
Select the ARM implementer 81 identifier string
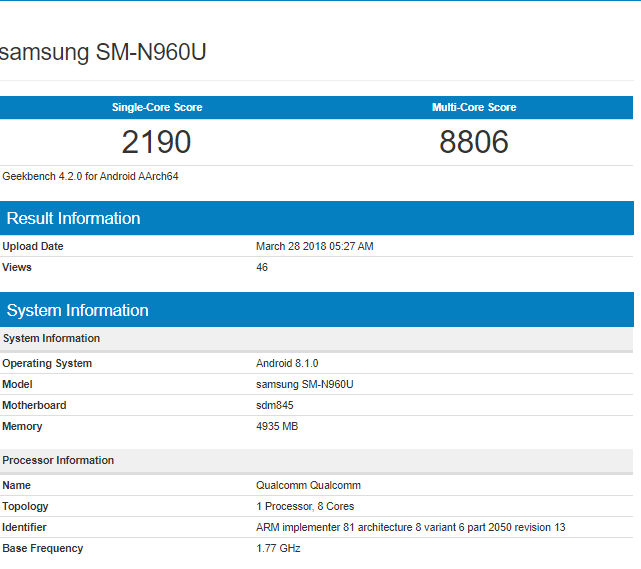click(410, 527)
